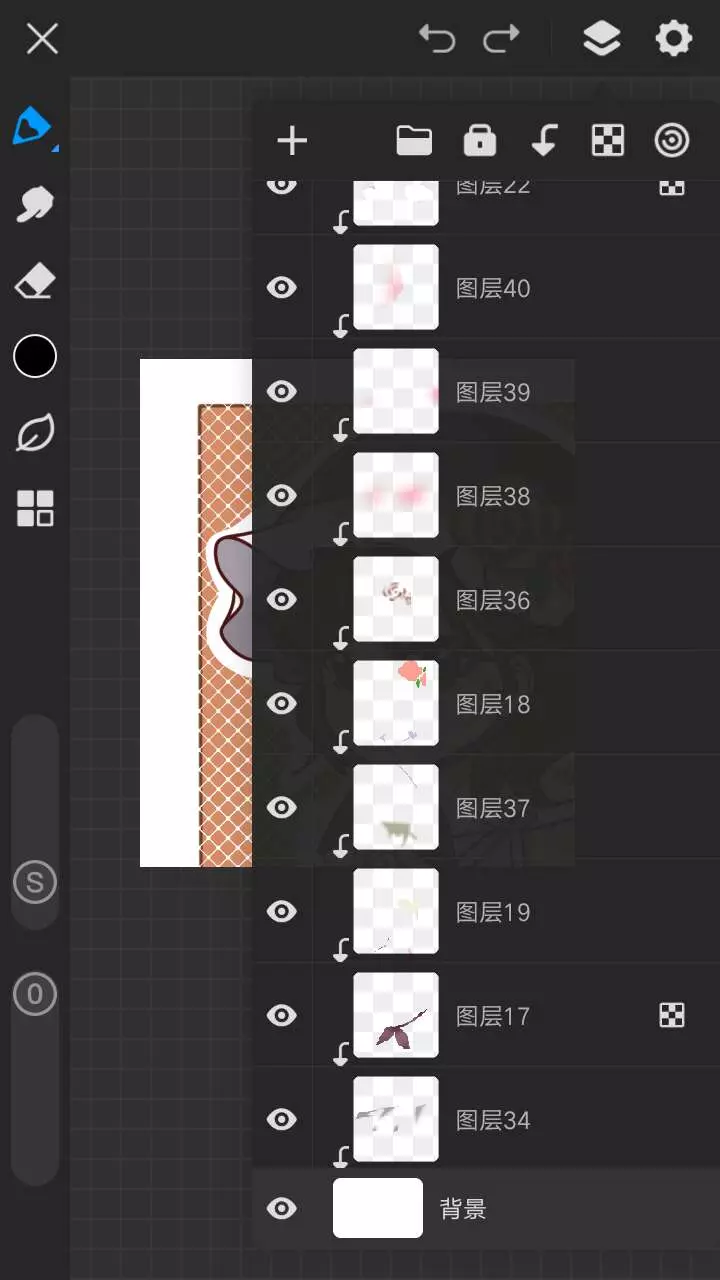The height and width of the screenshot is (1280, 720).
Task: Hide layer 图层18
Action: (x=282, y=704)
